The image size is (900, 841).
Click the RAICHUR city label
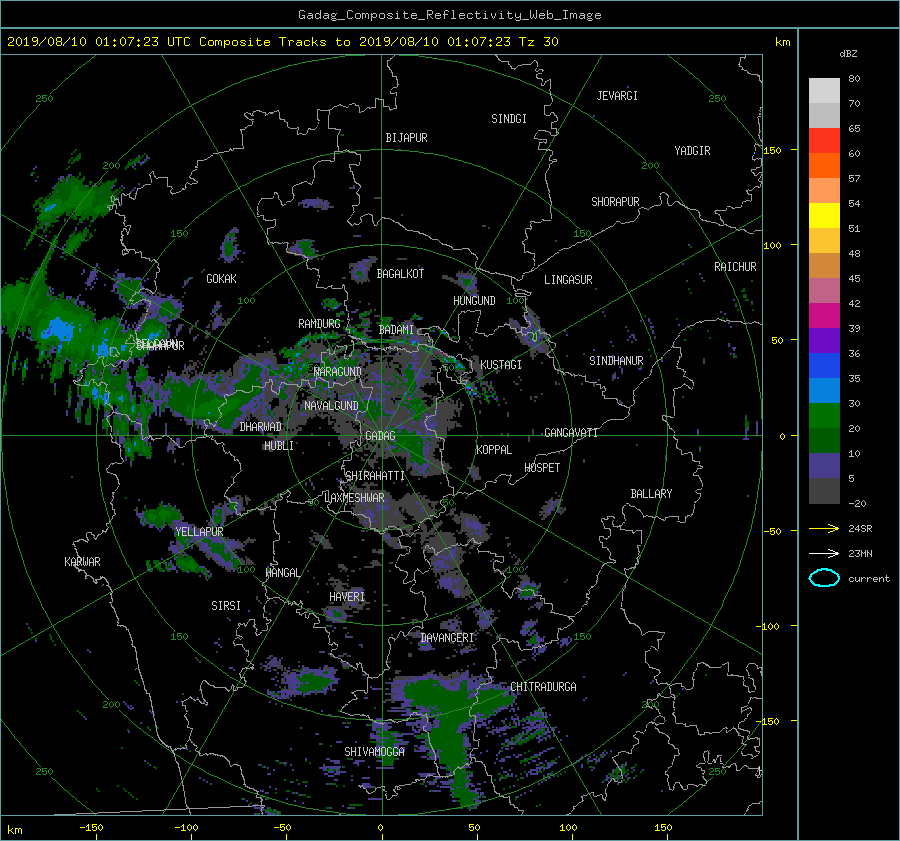pos(735,267)
